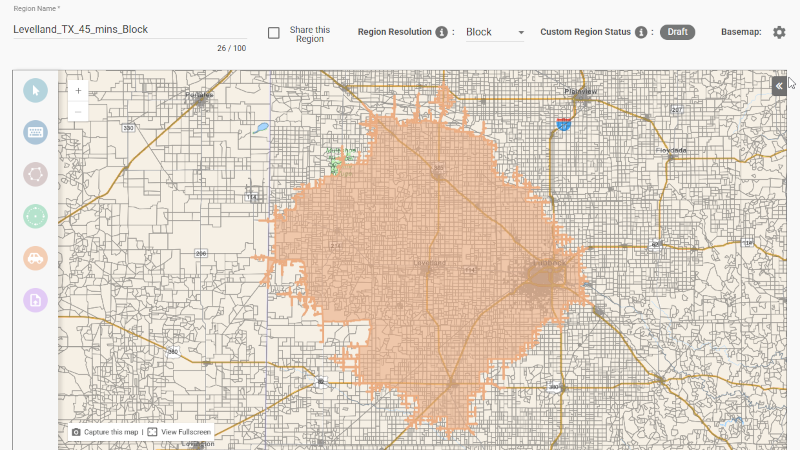This screenshot has height=450, width=800.
Task: Click the Interstate 27 highway shield
Action: (x=564, y=124)
